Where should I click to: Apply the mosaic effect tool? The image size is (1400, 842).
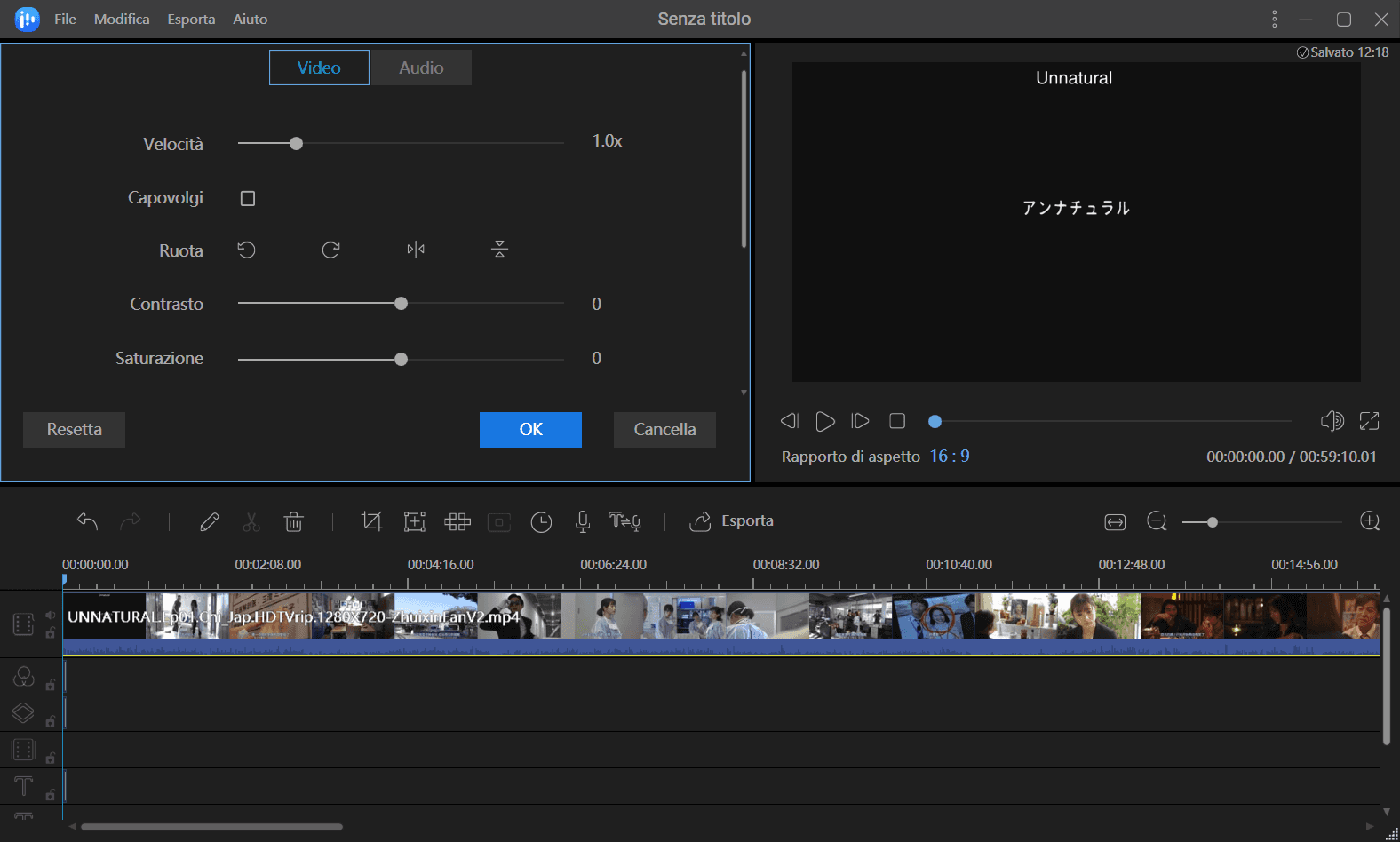457,521
